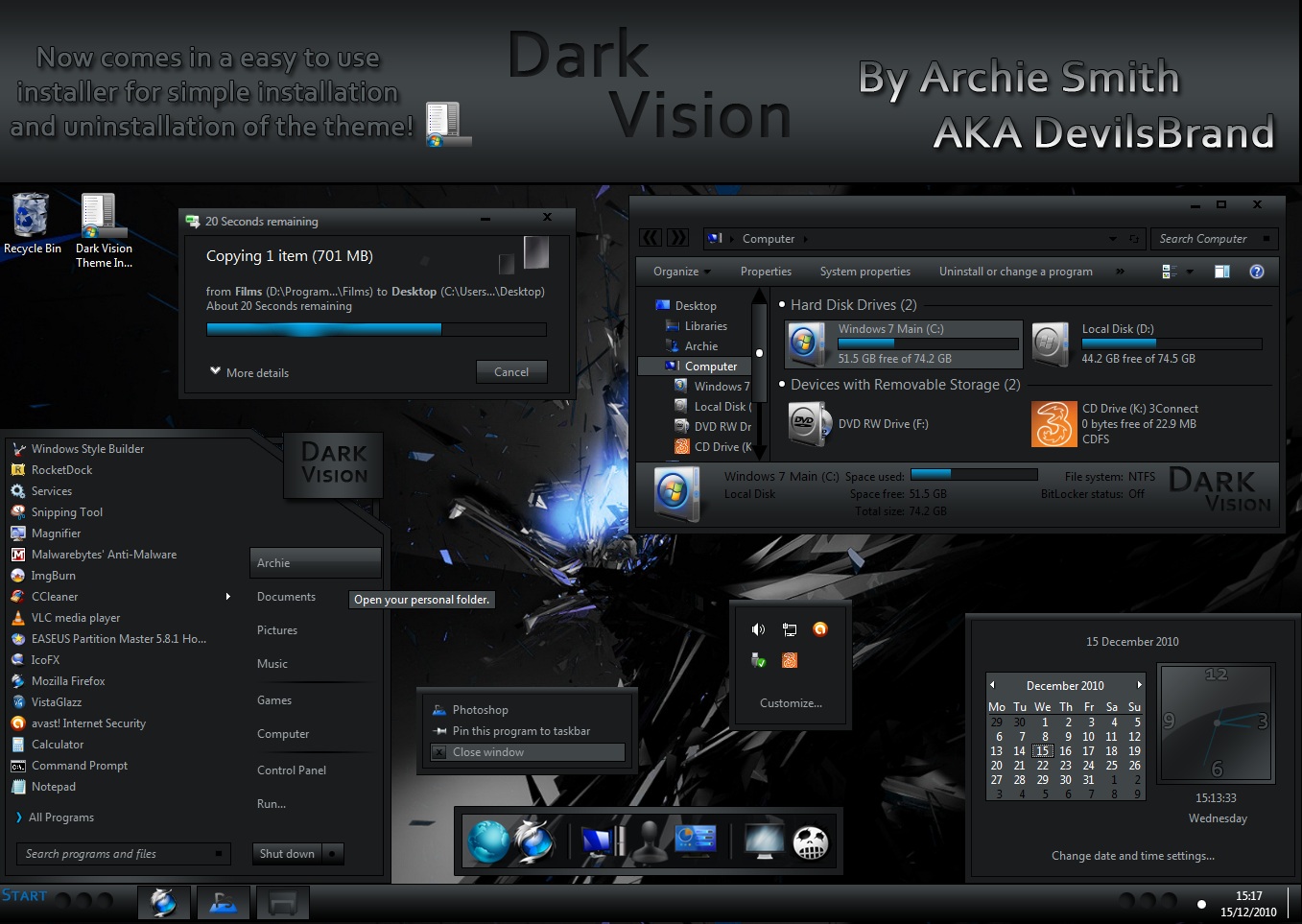Launch RocketDock from the Start menu
Screen dimensions: 1302x924
coord(61,470)
